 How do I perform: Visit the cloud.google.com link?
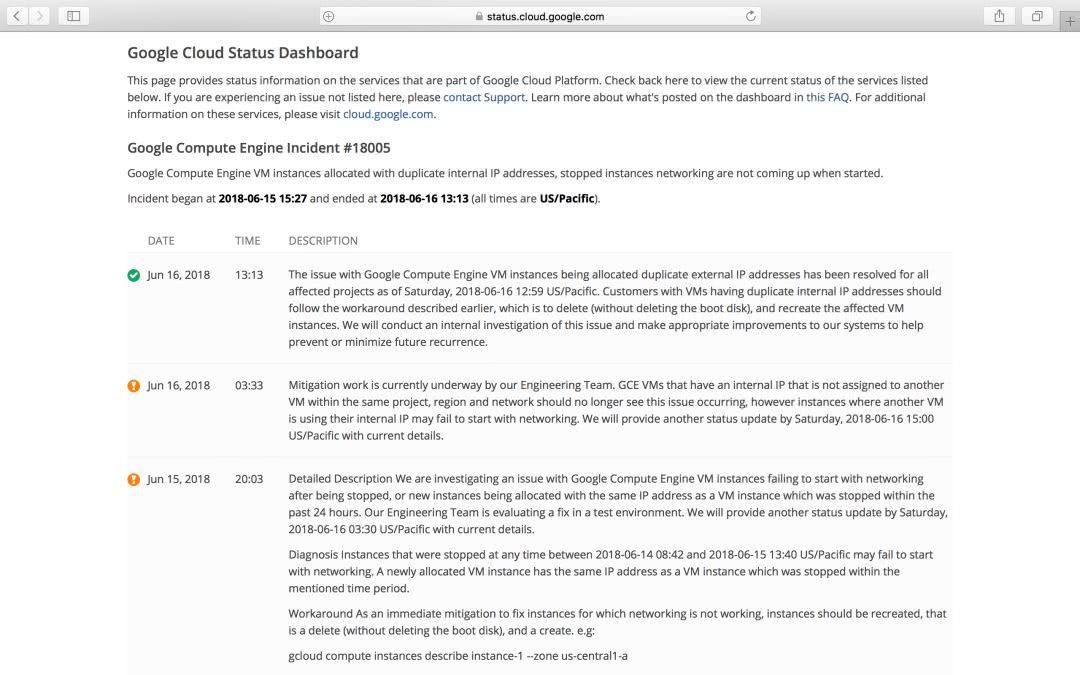click(x=388, y=114)
